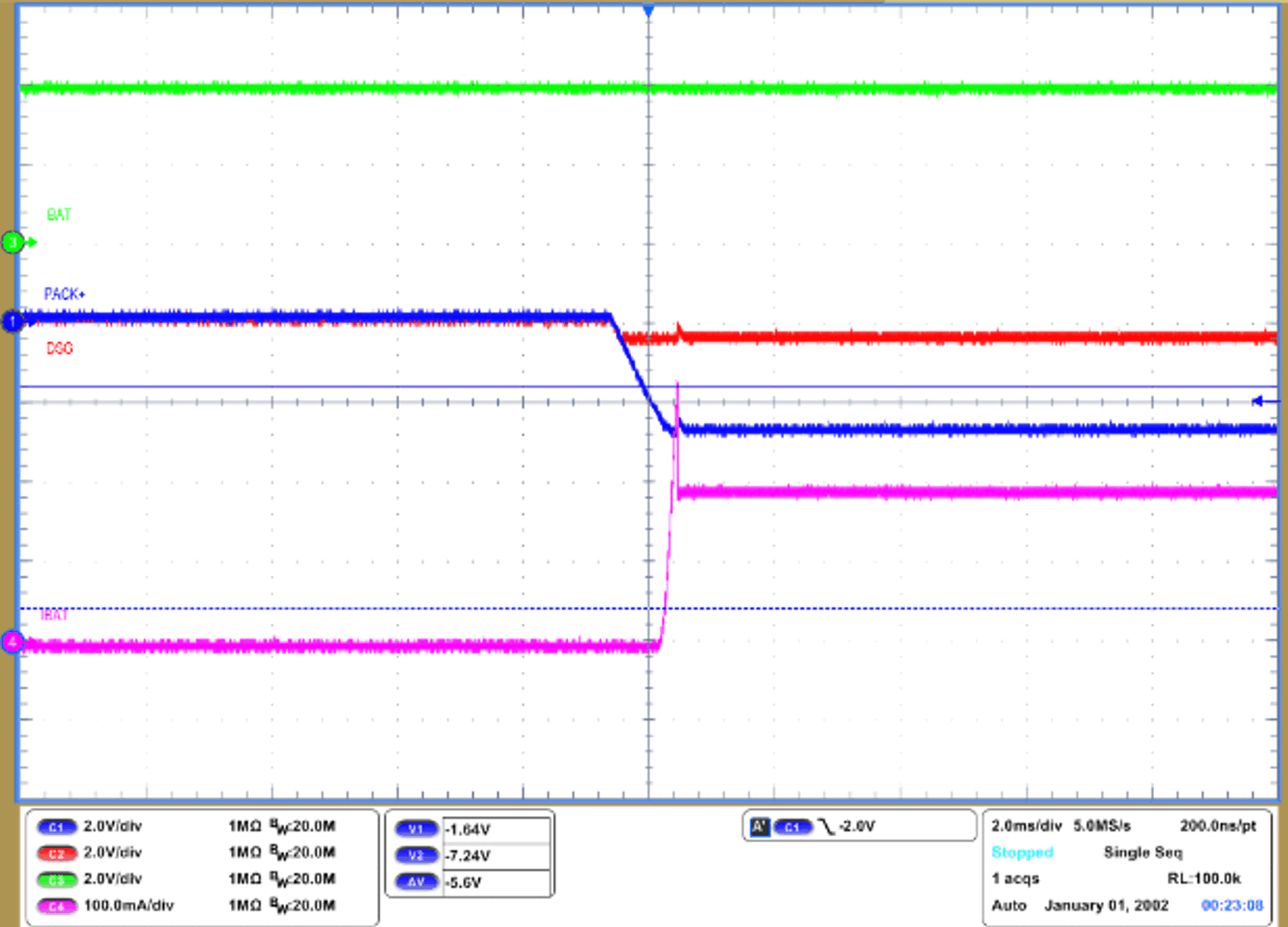Select the V2 cursor readout
Image resolution: width=1288 pixels, height=927 pixels.
click(x=416, y=855)
